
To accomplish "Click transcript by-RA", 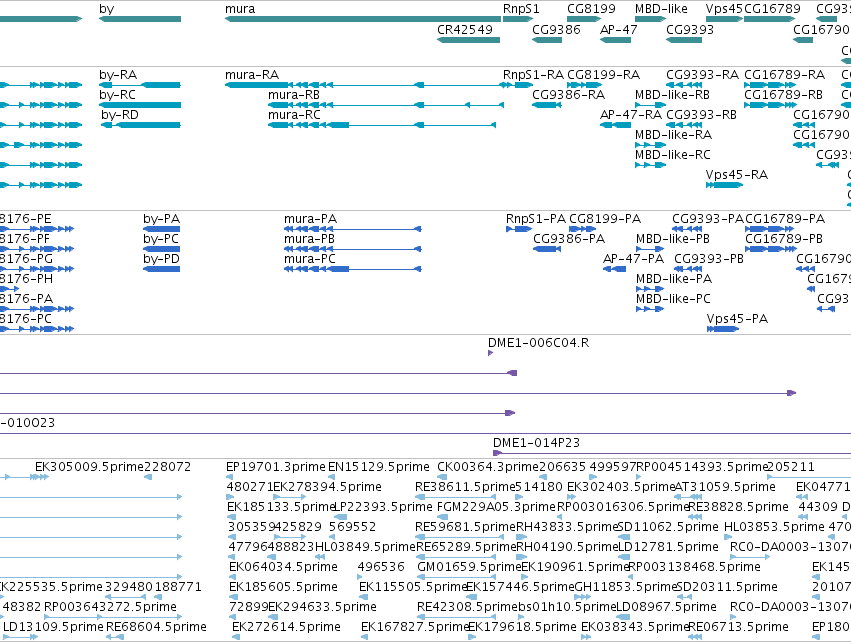I will 139,85.
